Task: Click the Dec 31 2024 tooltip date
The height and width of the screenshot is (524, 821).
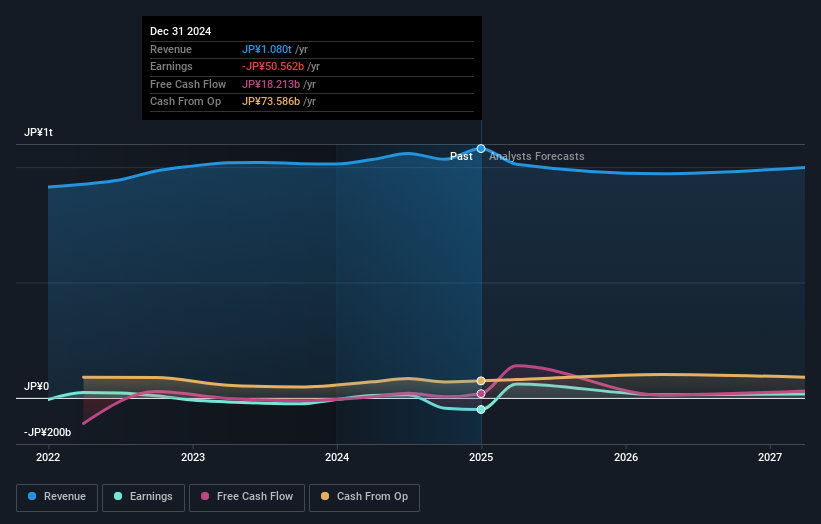Action: [181, 31]
